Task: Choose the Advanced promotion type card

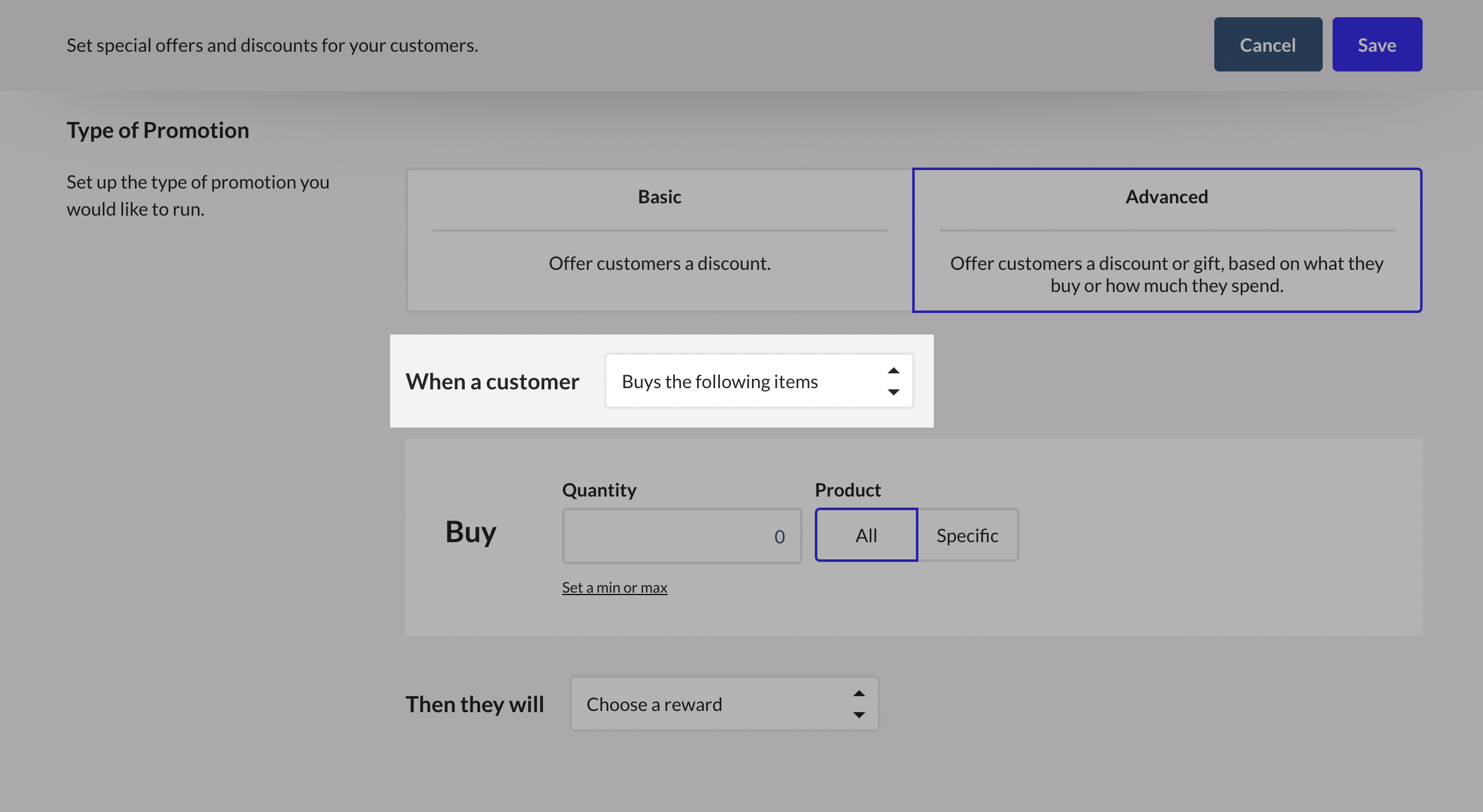Action: [1167, 240]
